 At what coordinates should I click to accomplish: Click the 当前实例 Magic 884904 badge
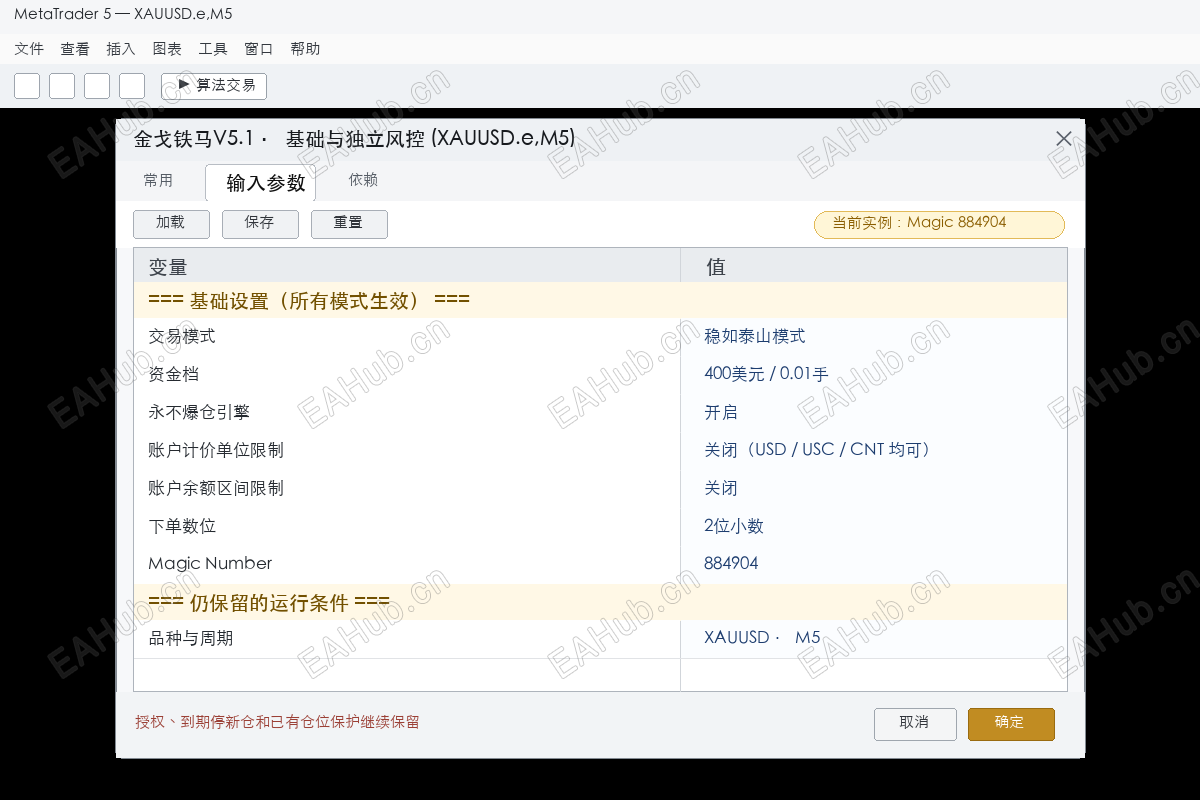coord(940,224)
